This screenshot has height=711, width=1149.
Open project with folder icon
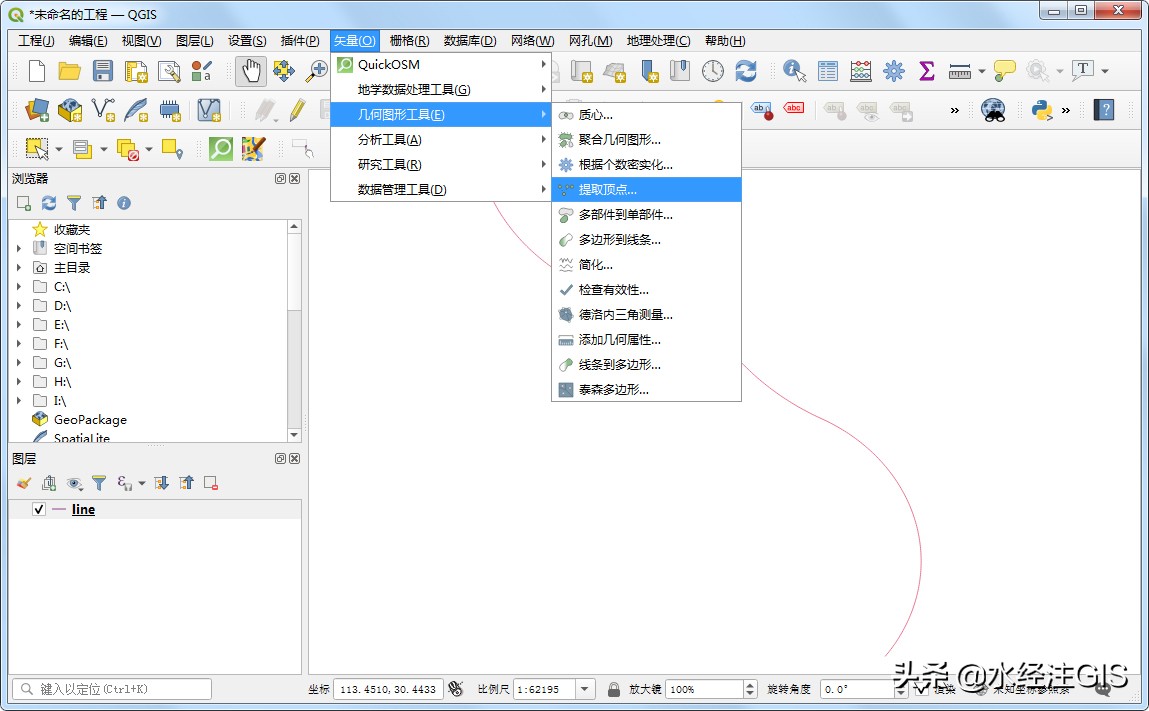pos(70,71)
